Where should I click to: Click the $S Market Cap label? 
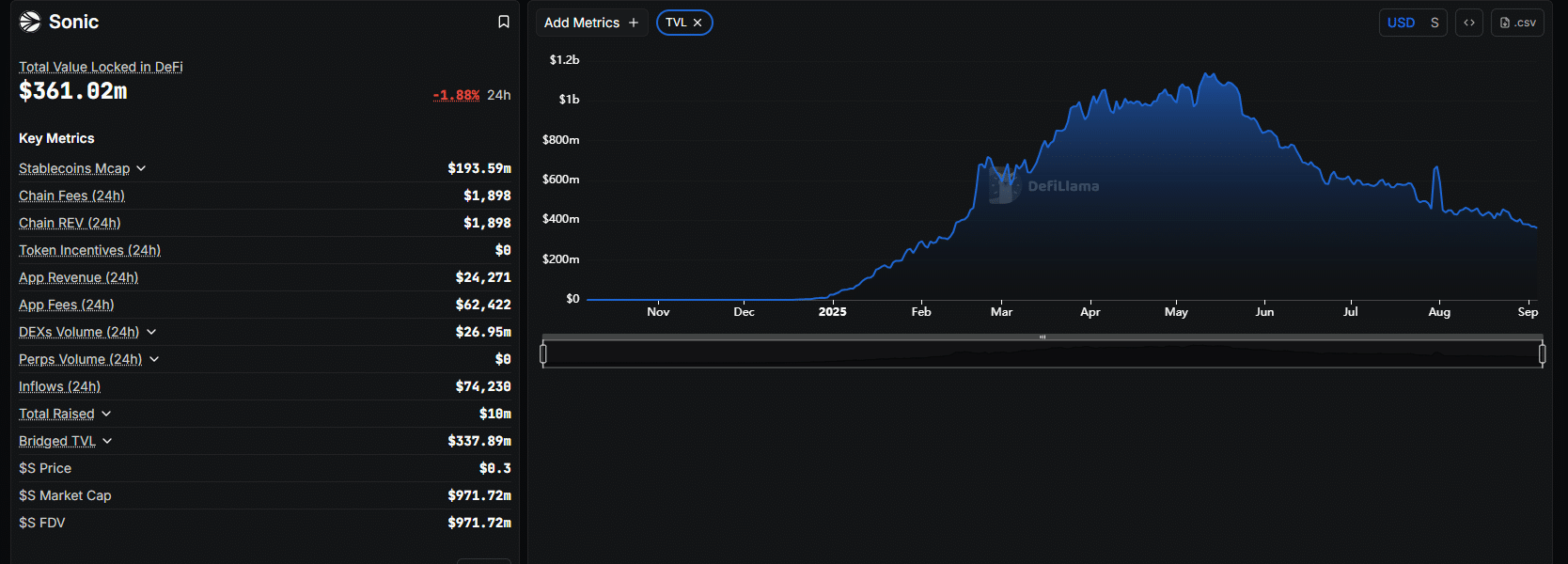point(65,495)
